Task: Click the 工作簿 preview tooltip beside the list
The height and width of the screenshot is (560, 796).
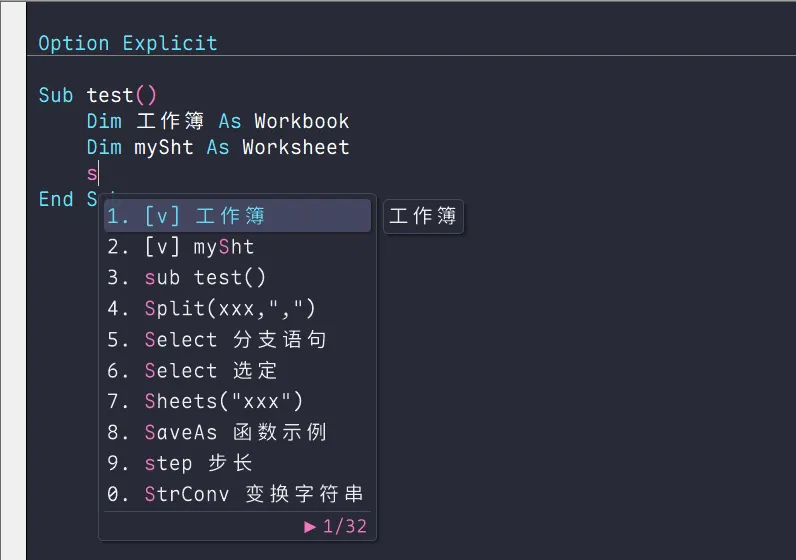Action: [422, 216]
